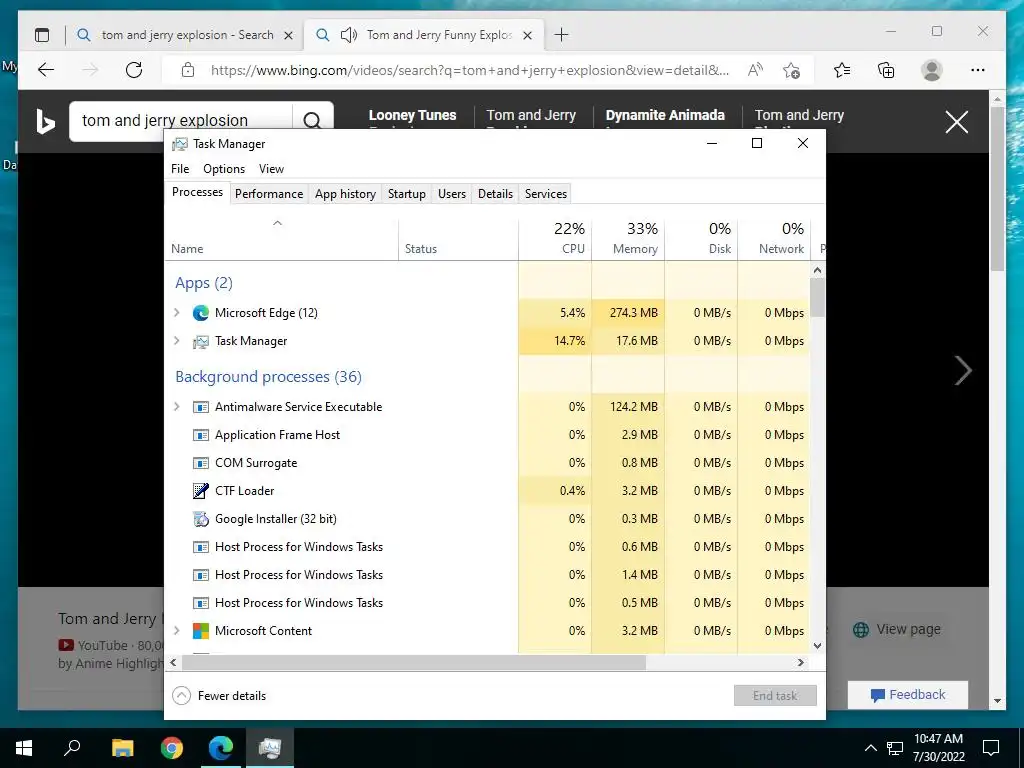Viewport: 1024px width, 768px height.
Task: Select the COM Surrogate process row
Action: click(488, 463)
